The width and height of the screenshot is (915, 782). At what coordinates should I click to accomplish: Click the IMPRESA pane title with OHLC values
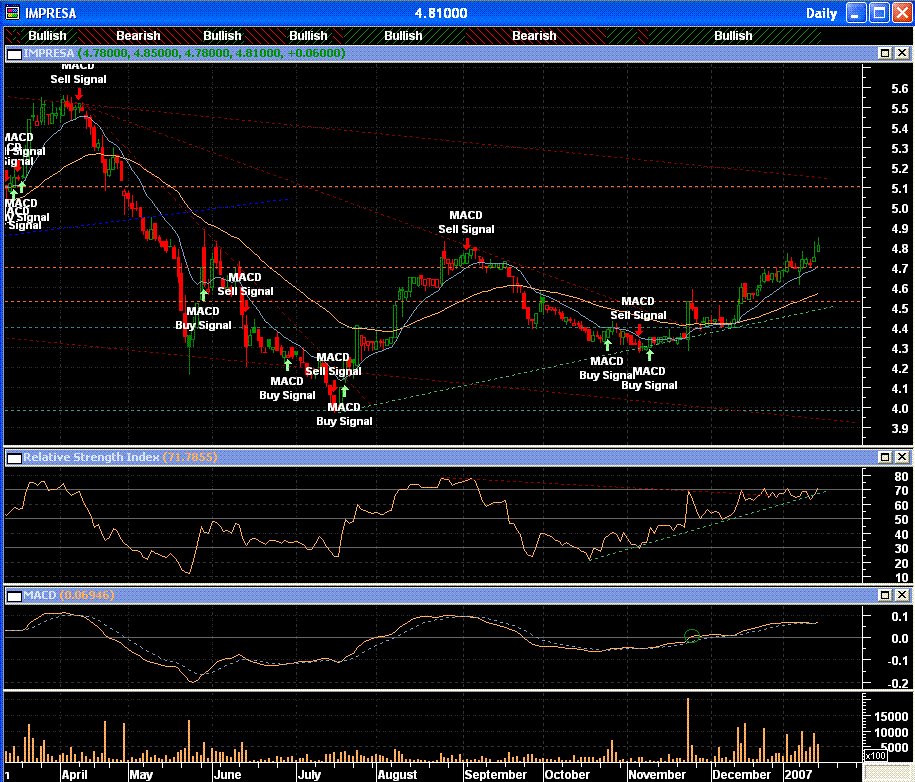(x=184, y=53)
